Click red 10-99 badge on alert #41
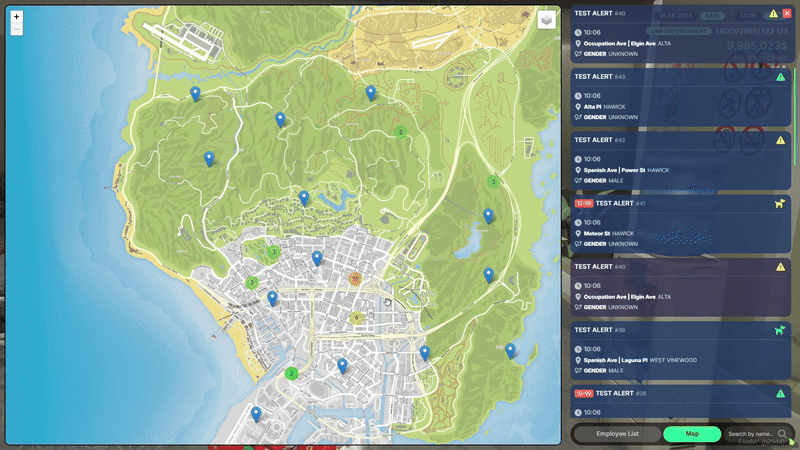800x450 pixels. (x=584, y=204)
